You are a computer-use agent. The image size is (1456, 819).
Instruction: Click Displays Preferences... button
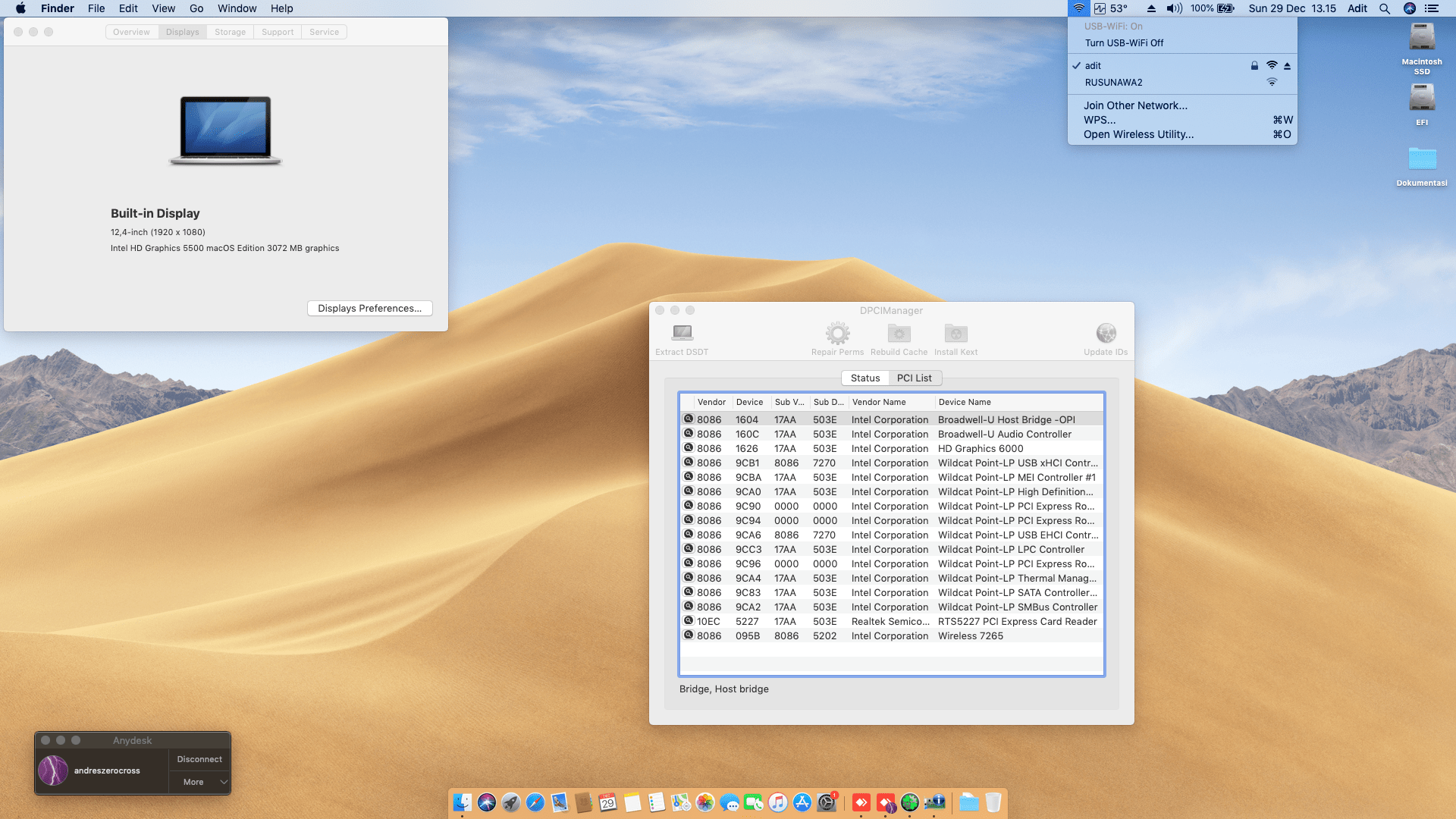click(x=370, y=309)
